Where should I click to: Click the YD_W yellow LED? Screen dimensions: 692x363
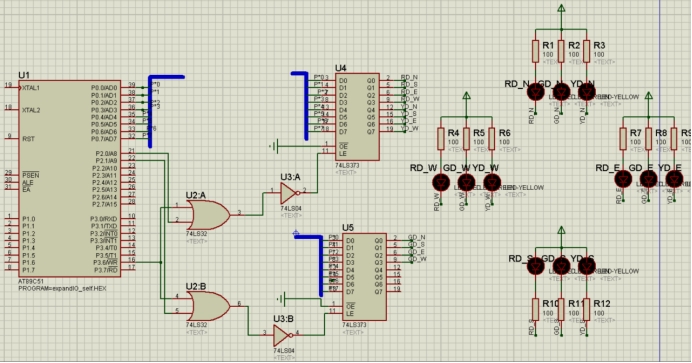click(x=492, y=182)
